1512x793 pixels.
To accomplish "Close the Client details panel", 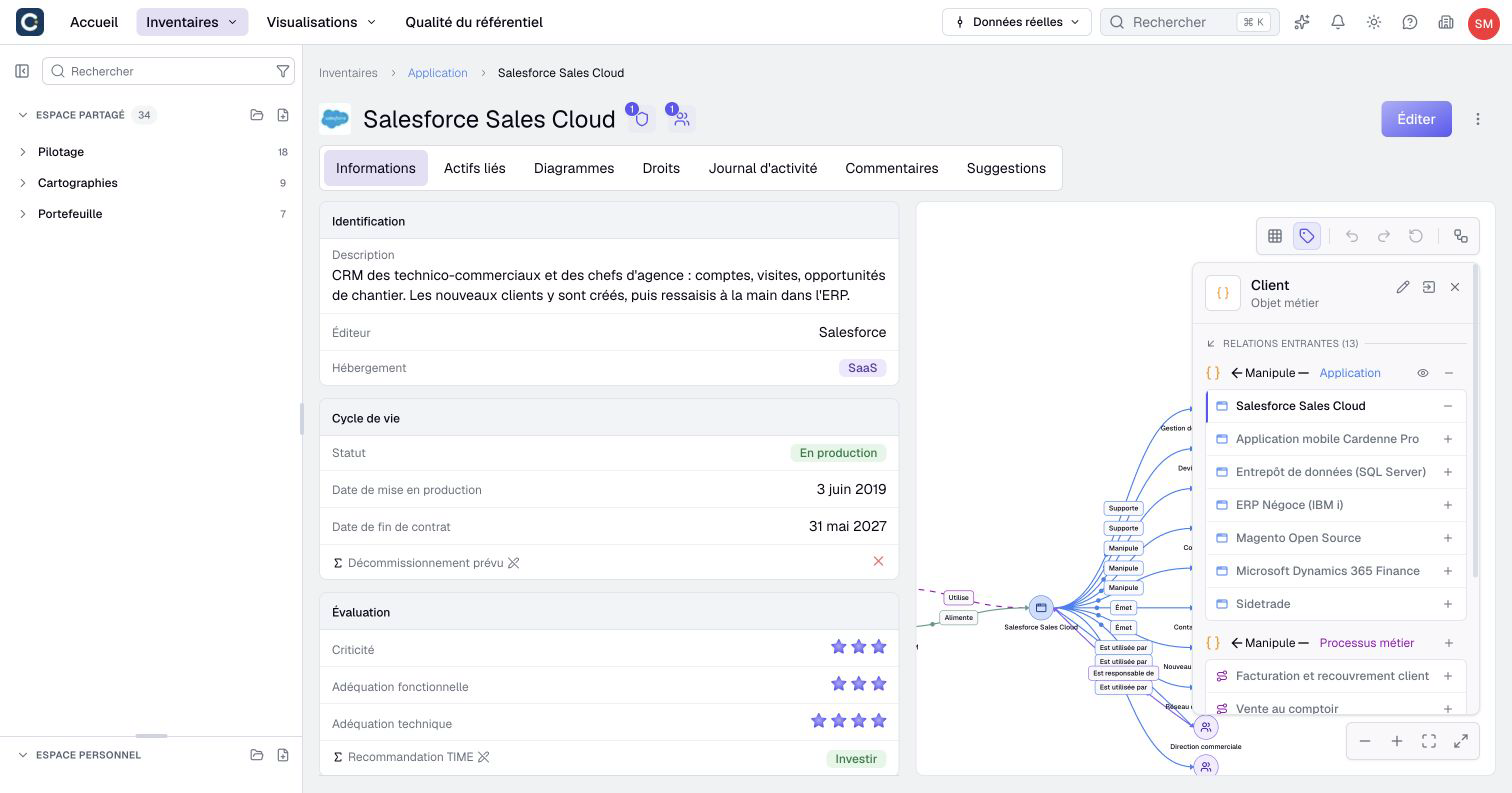I will pos(1455,287).
